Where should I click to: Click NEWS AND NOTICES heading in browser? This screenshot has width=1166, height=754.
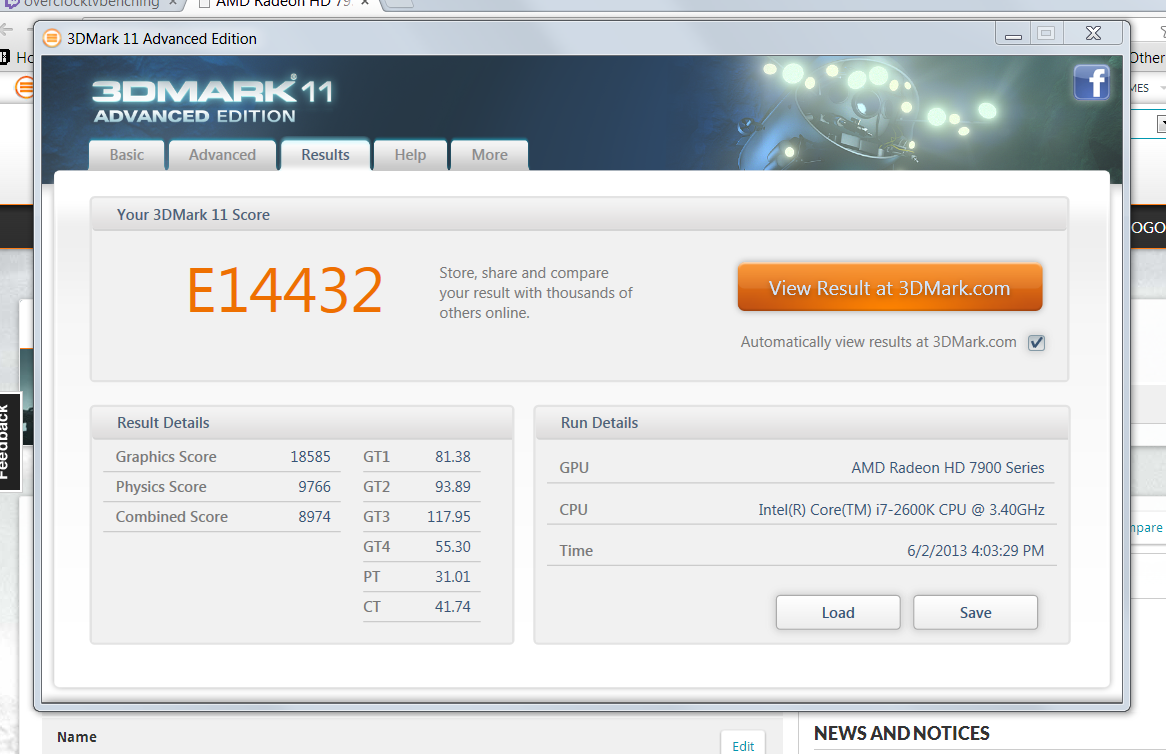coord(901,733)
